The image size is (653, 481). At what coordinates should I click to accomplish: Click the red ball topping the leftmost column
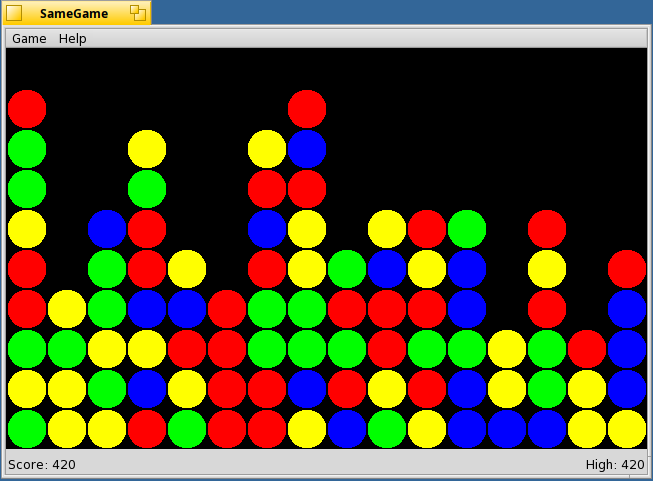(27, 109)
